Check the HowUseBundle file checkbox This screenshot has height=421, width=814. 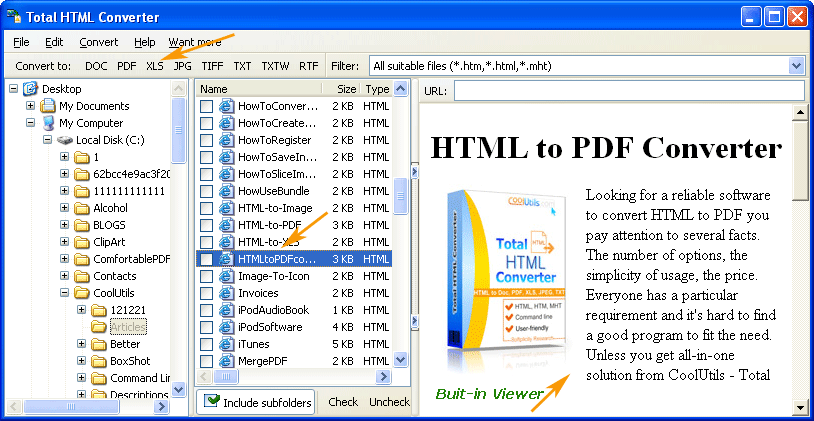pos(206,191)
